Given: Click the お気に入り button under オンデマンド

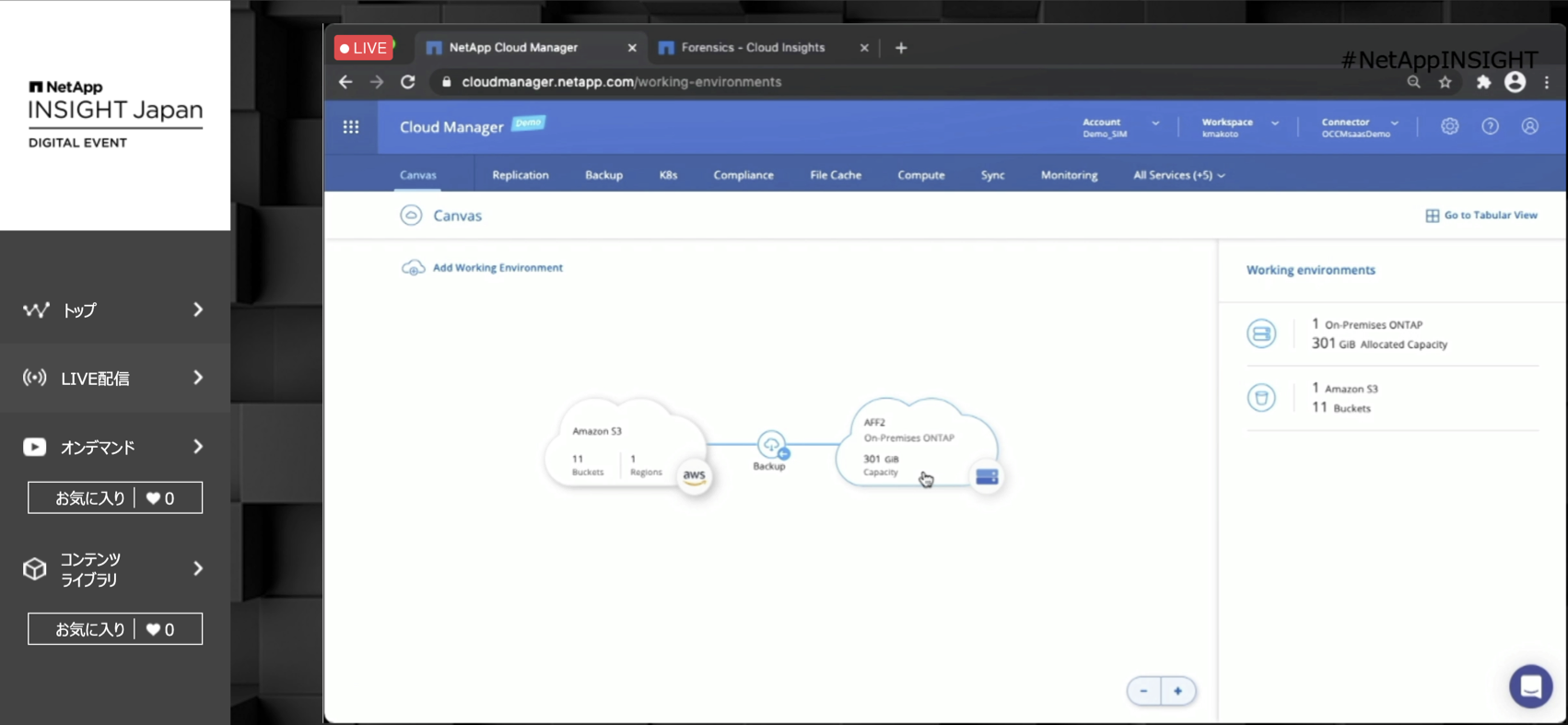Looking at the screenshot, I should (x=115, y=497).
